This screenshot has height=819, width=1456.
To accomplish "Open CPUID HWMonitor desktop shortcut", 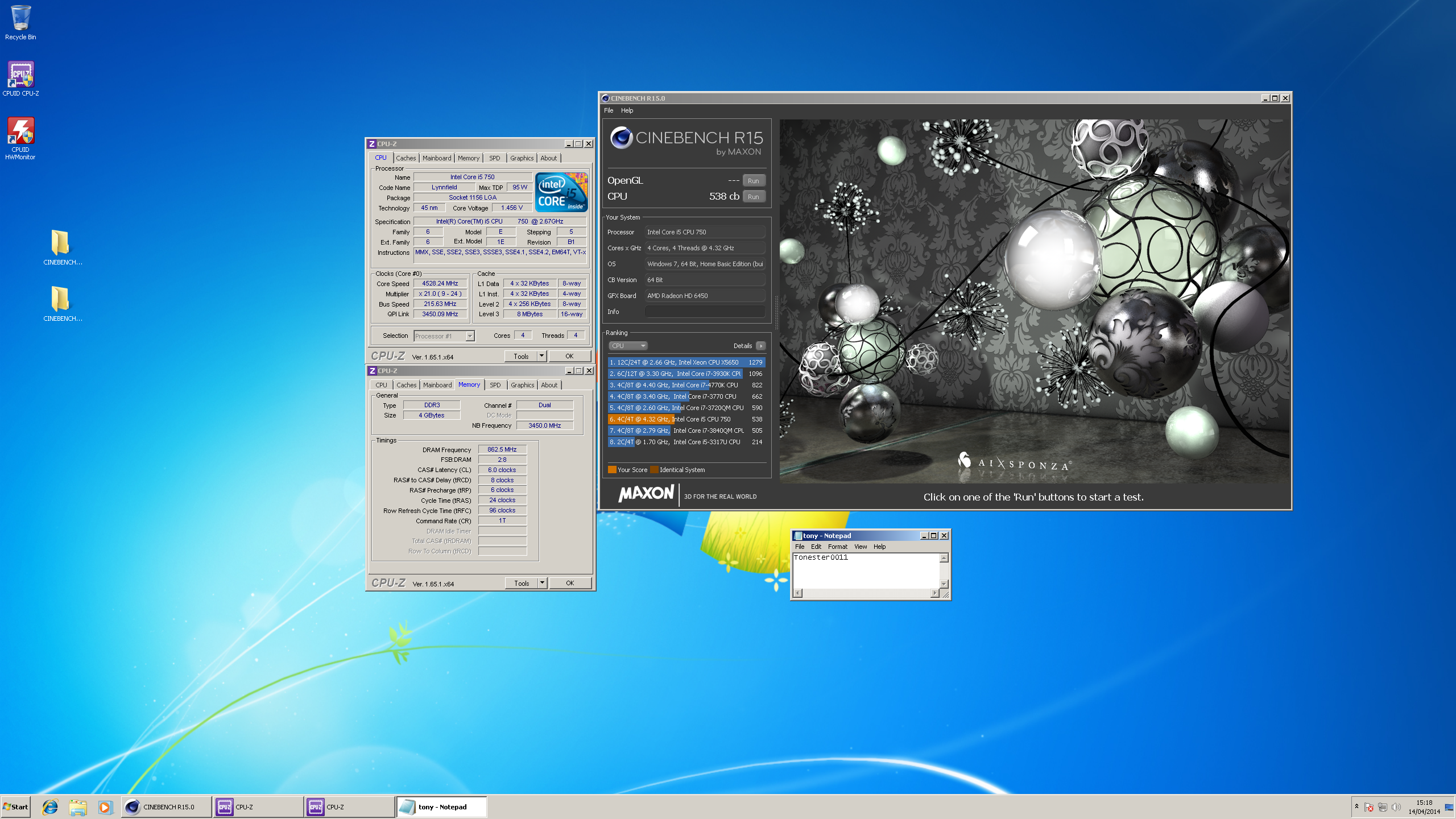I will click(20, 138).
